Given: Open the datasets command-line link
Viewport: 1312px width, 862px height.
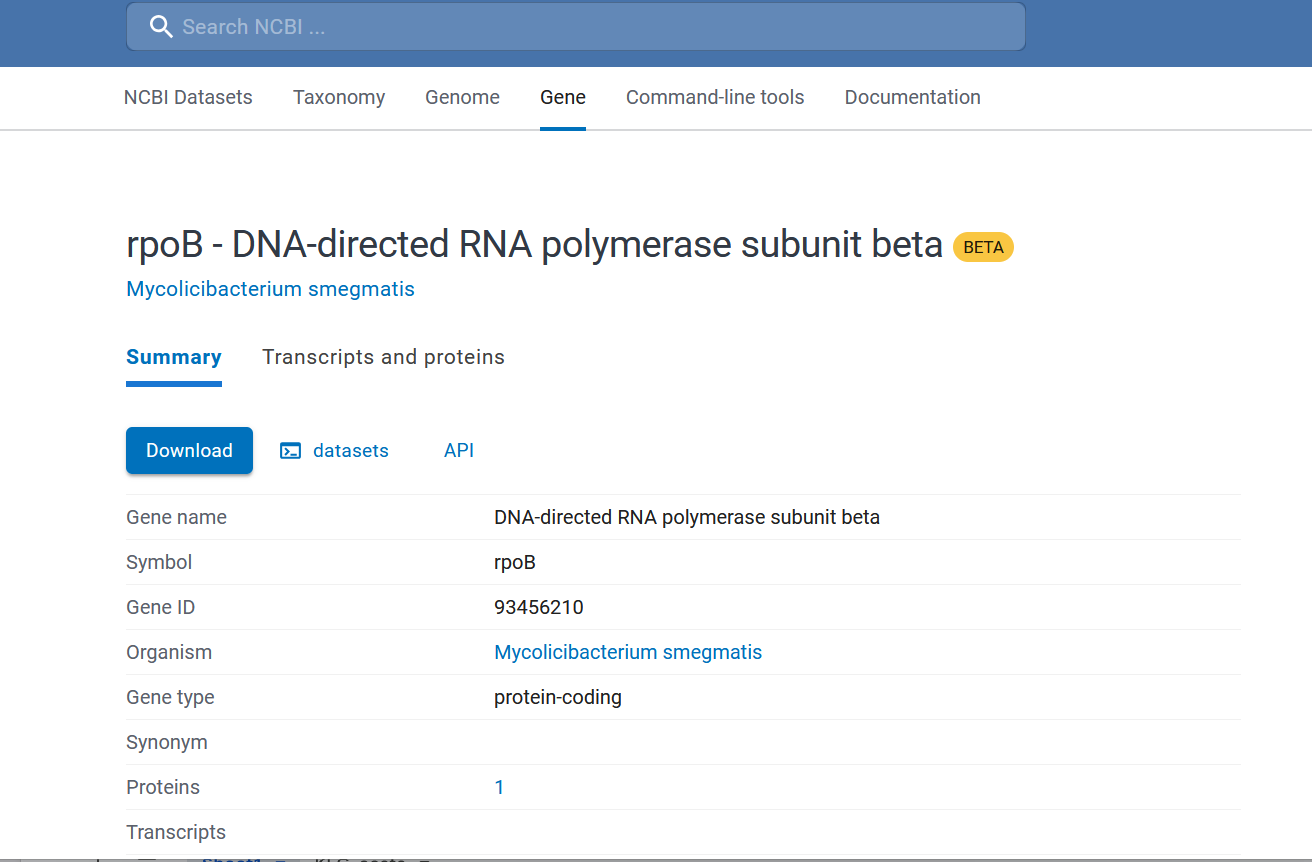Looking at the screenshot, I should click(x=351, y=451).
